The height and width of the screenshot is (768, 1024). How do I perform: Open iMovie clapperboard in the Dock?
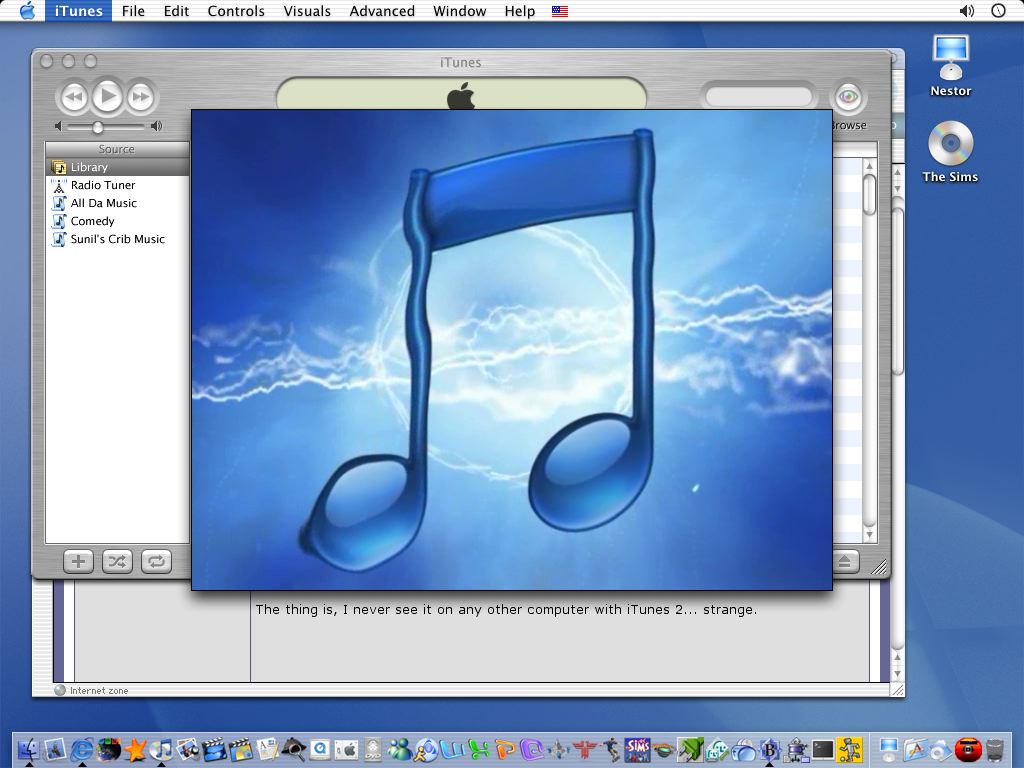pos(214,750)
